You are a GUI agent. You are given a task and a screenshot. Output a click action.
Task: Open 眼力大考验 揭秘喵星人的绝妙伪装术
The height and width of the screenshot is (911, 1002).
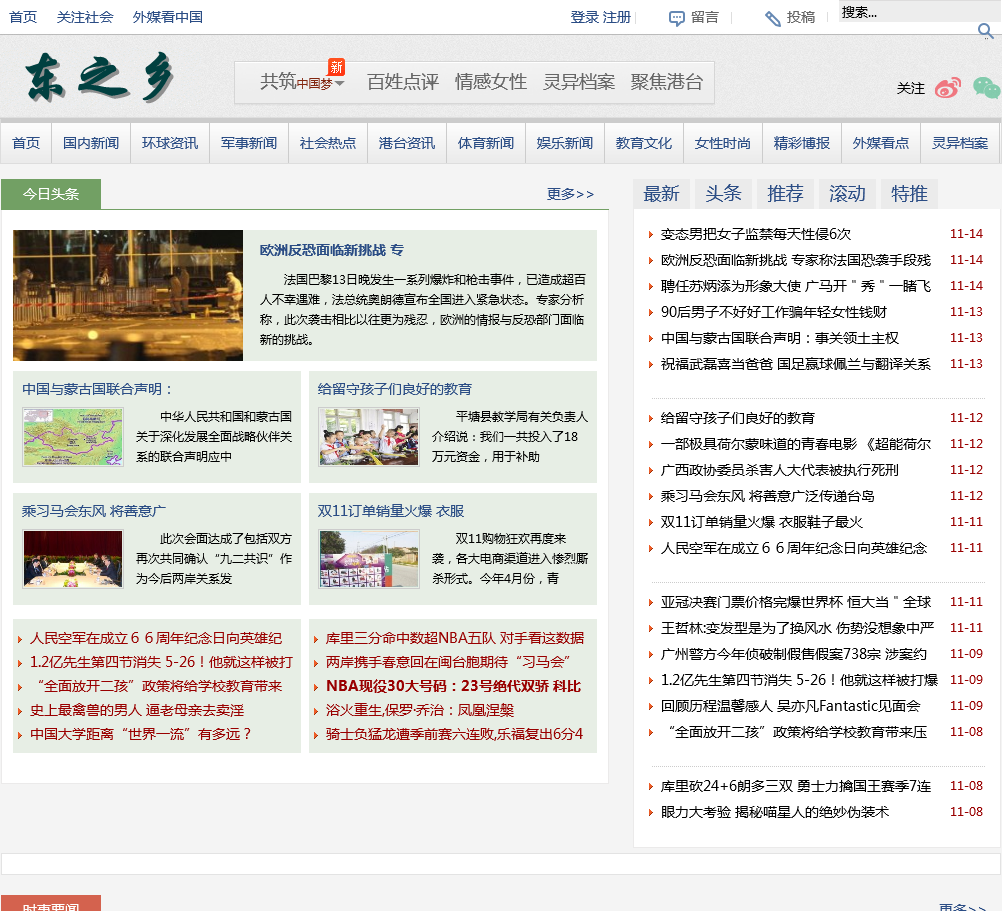pos(775,813)
